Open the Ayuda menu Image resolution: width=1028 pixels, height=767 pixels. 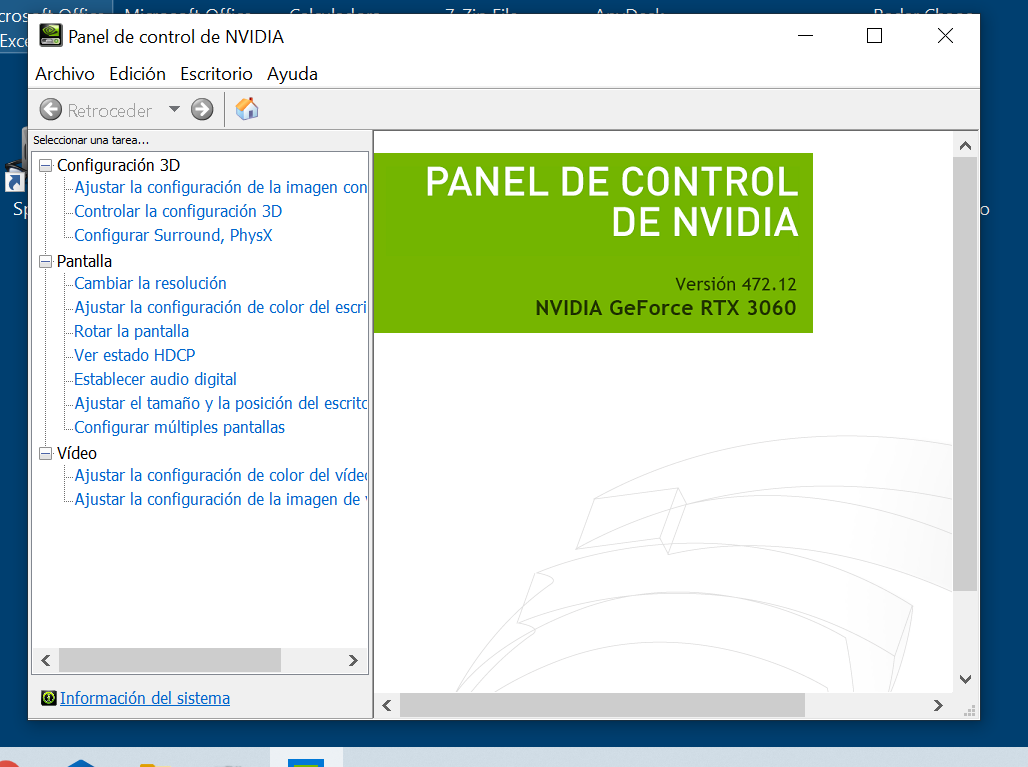(x=292, y=74)
